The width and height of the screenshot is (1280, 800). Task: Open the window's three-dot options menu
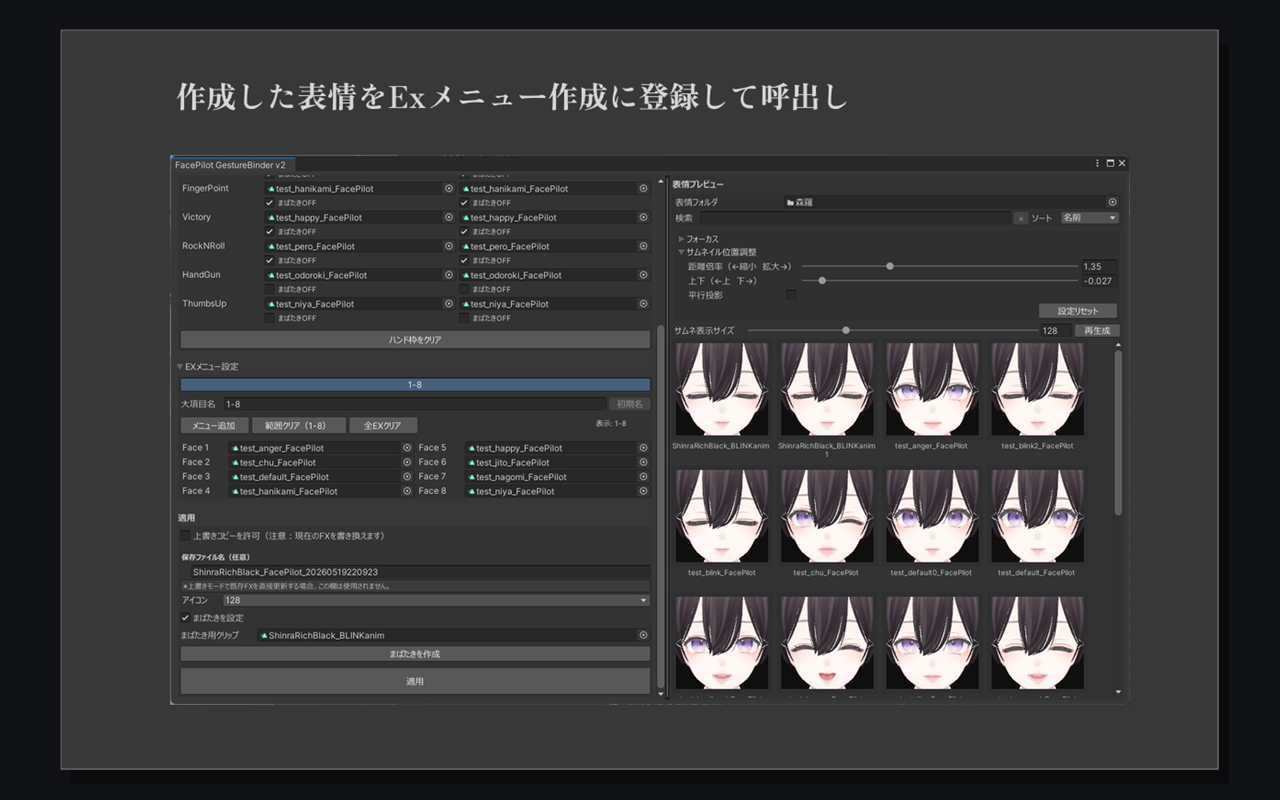pos(1098,163)
